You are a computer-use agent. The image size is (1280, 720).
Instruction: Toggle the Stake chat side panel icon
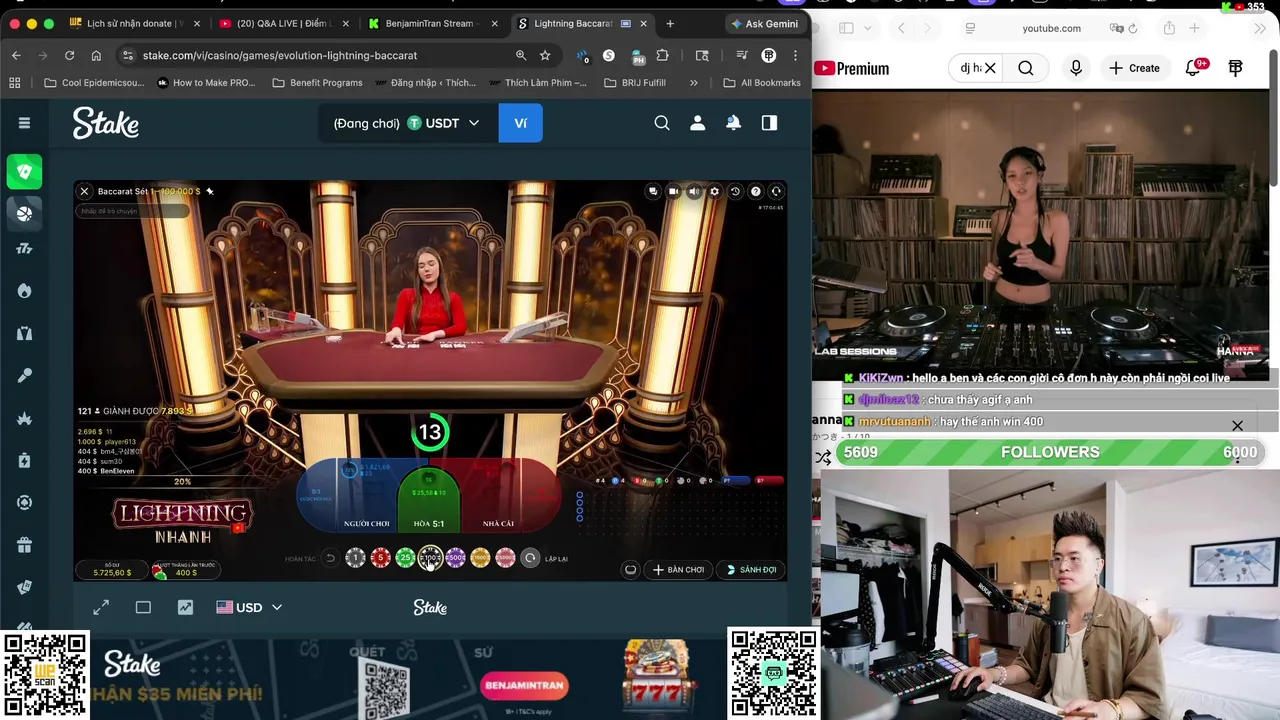(769, 123)
